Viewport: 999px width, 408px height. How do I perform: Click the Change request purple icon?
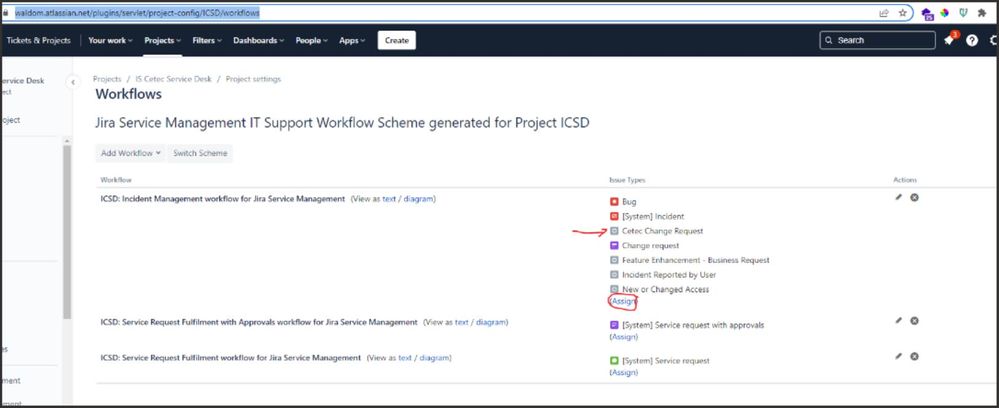point(614,245)
